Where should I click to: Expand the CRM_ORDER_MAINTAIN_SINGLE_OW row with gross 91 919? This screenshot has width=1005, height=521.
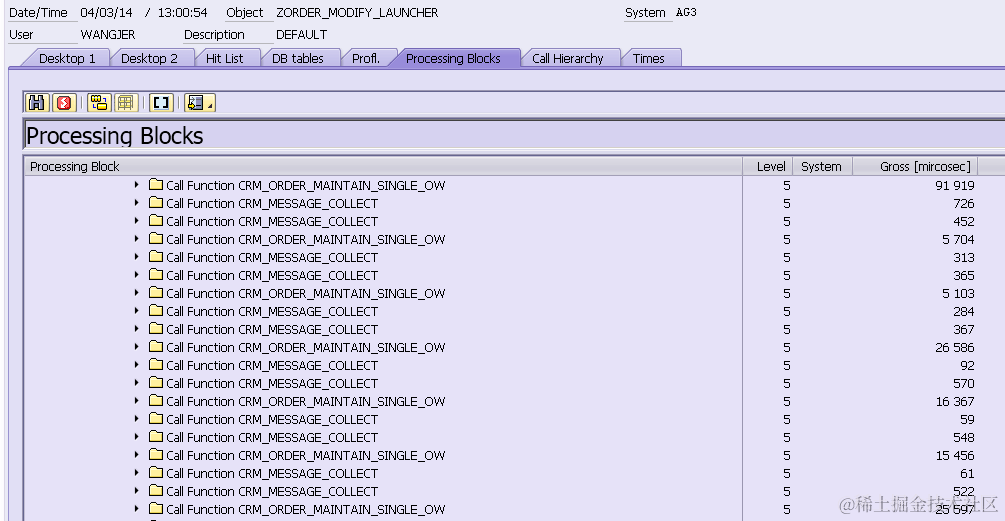coord(136,185)
